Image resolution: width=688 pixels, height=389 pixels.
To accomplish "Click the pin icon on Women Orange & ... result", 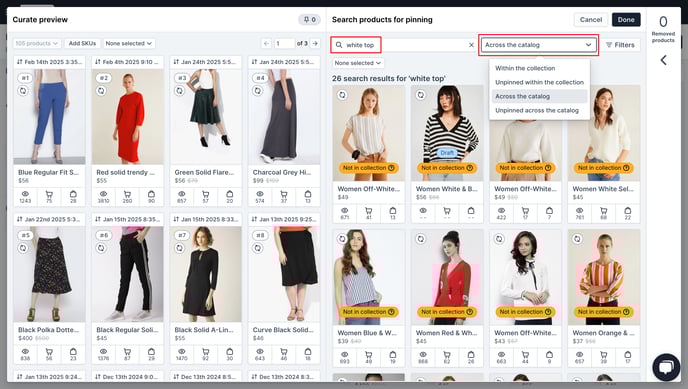I will coord(577,239).
